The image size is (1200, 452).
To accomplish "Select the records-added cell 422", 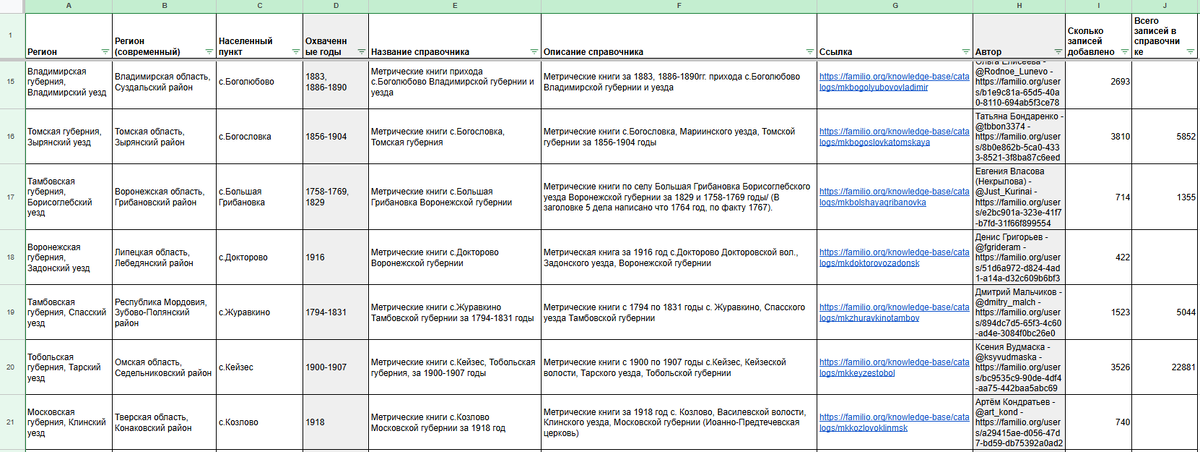I will tap(1097, 257).
